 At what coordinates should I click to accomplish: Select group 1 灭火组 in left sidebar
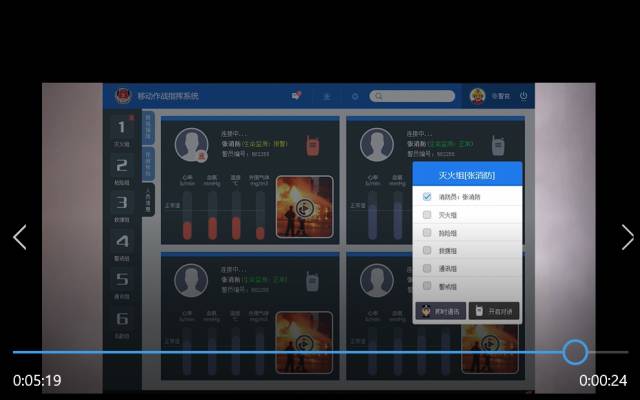121,130
